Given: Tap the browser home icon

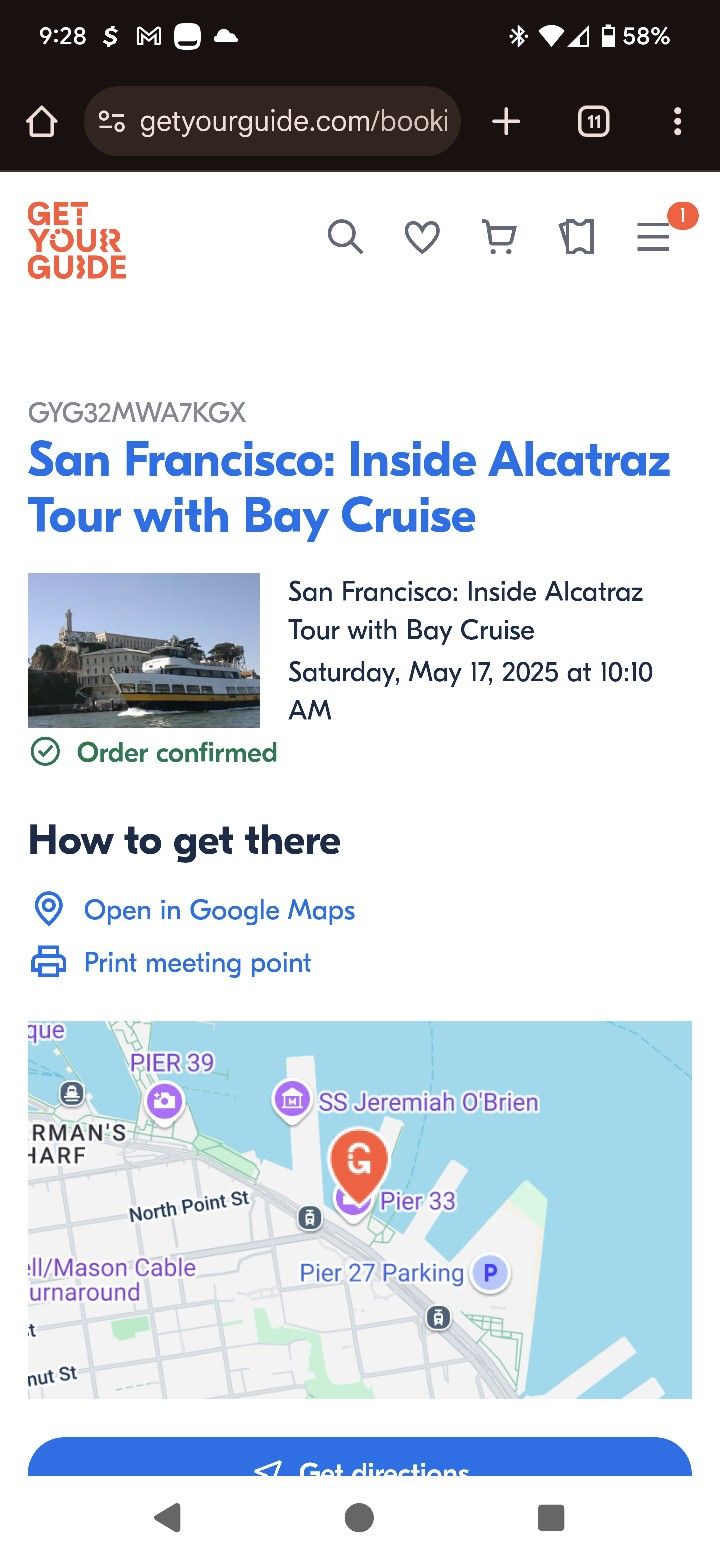Looking at the screenshot, I should coord(42,122).
